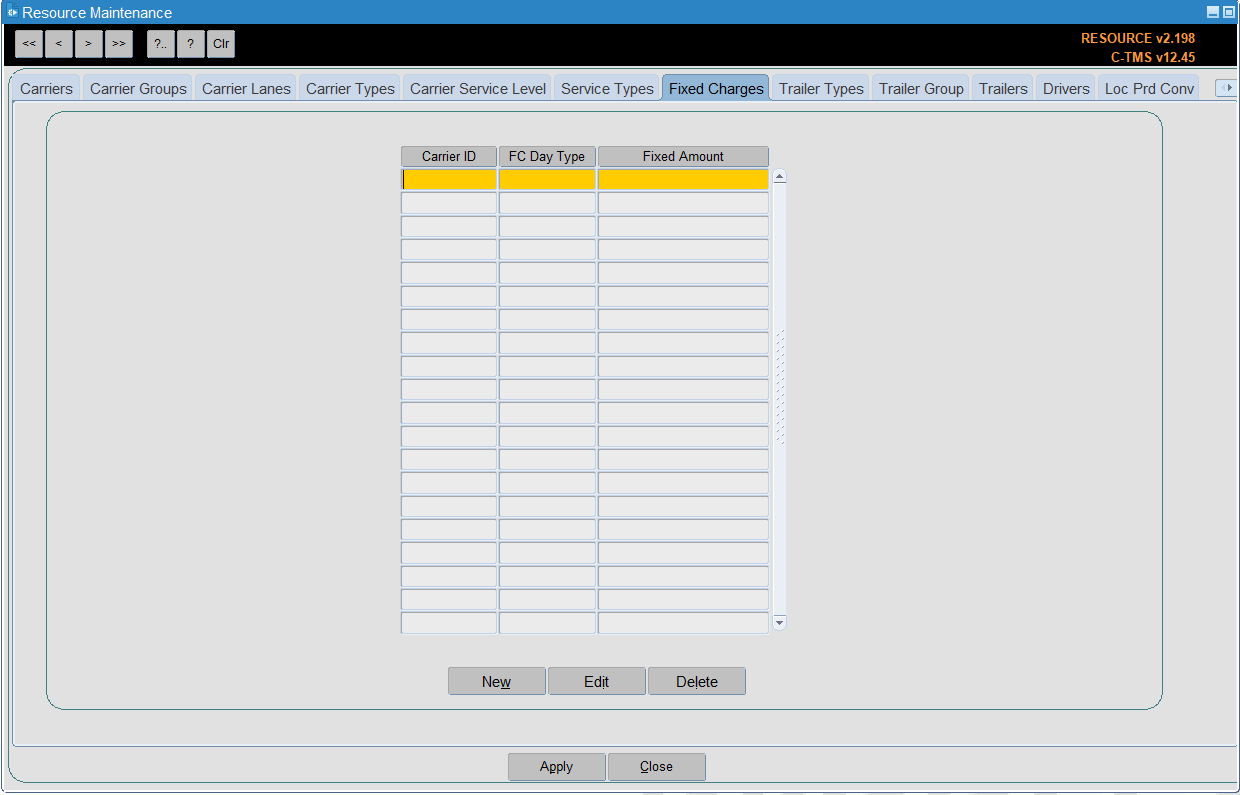Go to first record with << button
This screenshot has width=1240, height=795.
point(29,44)
